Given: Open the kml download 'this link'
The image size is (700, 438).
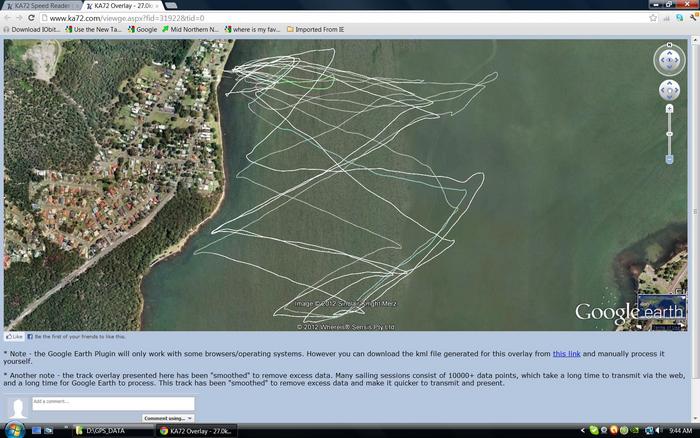Looking at the screenshot, I should click(x=566, y=354).
